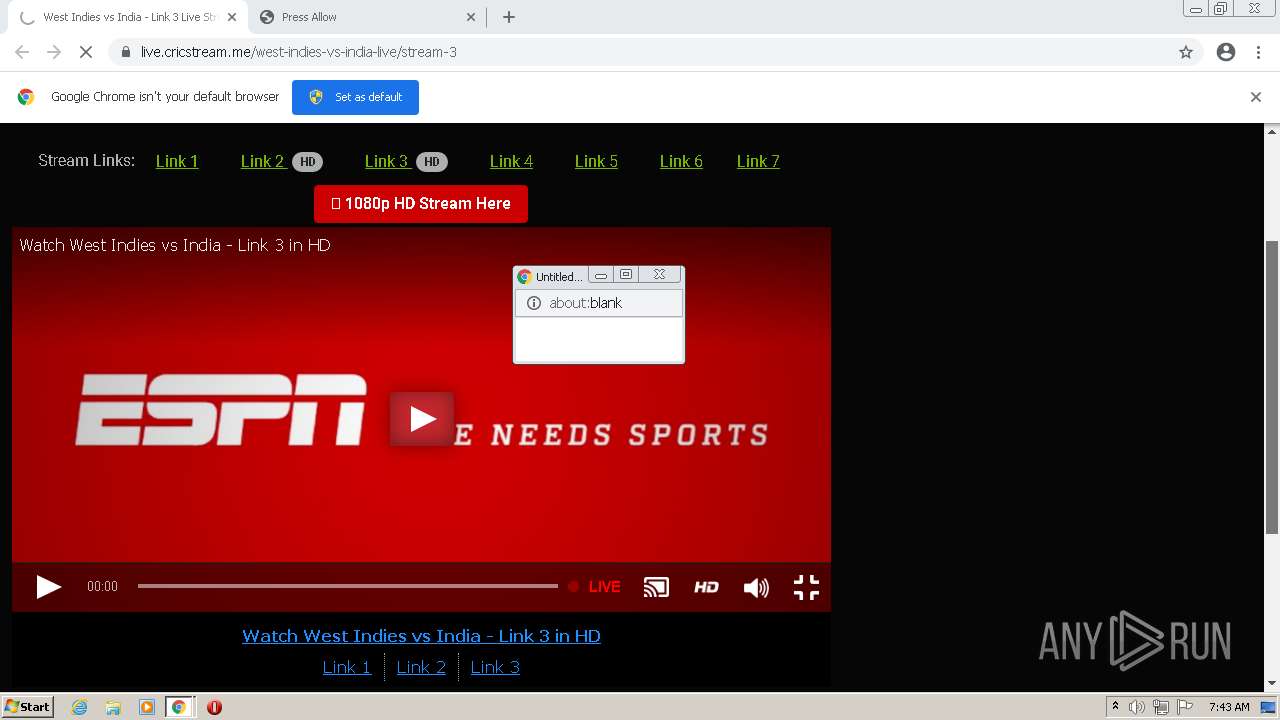1280x720 pixels.
Task: Switch to West Indies vs India tab
Action: [x=126, y=17]
